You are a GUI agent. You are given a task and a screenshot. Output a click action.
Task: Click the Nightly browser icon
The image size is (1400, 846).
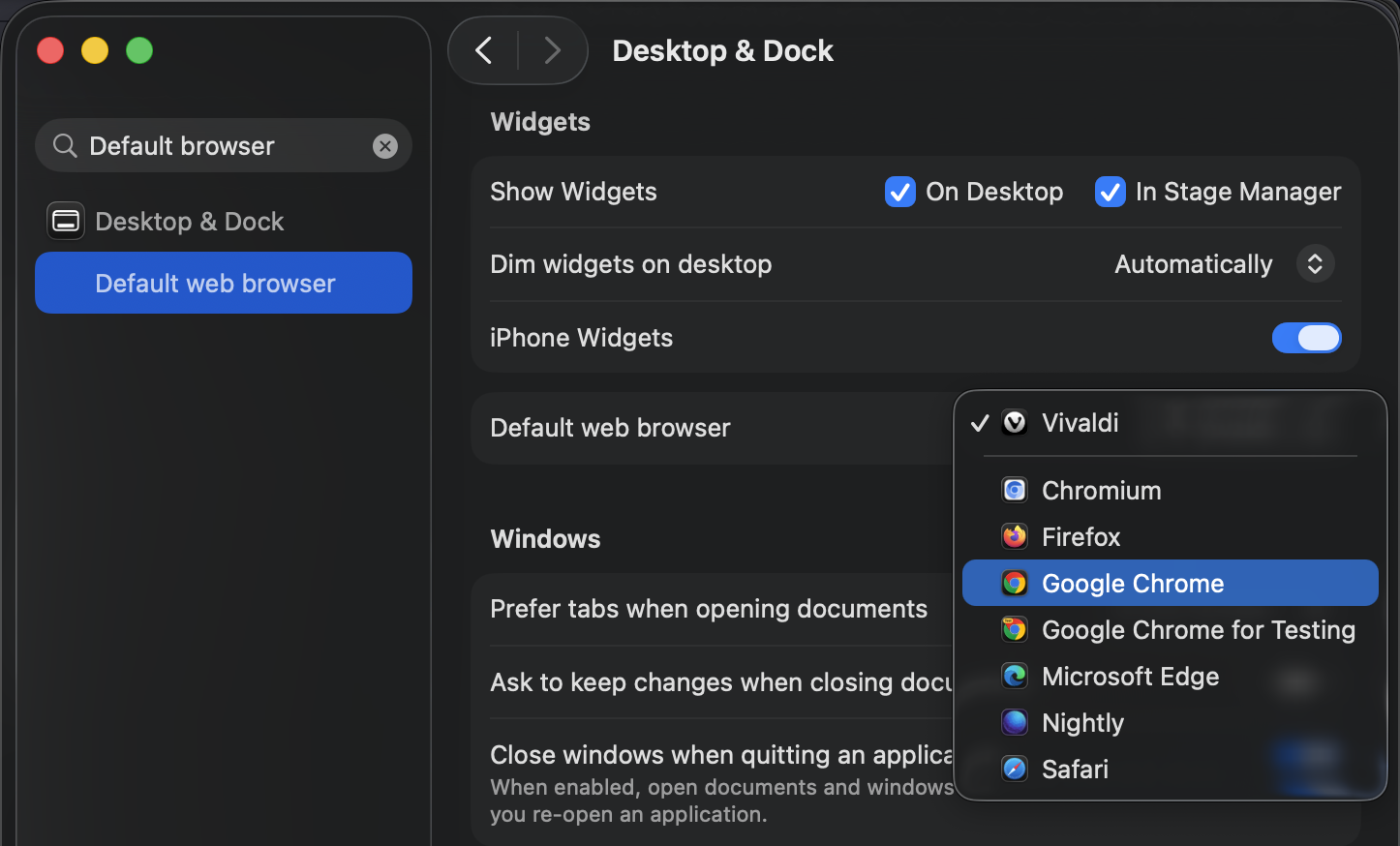(x=1014, y=722)
